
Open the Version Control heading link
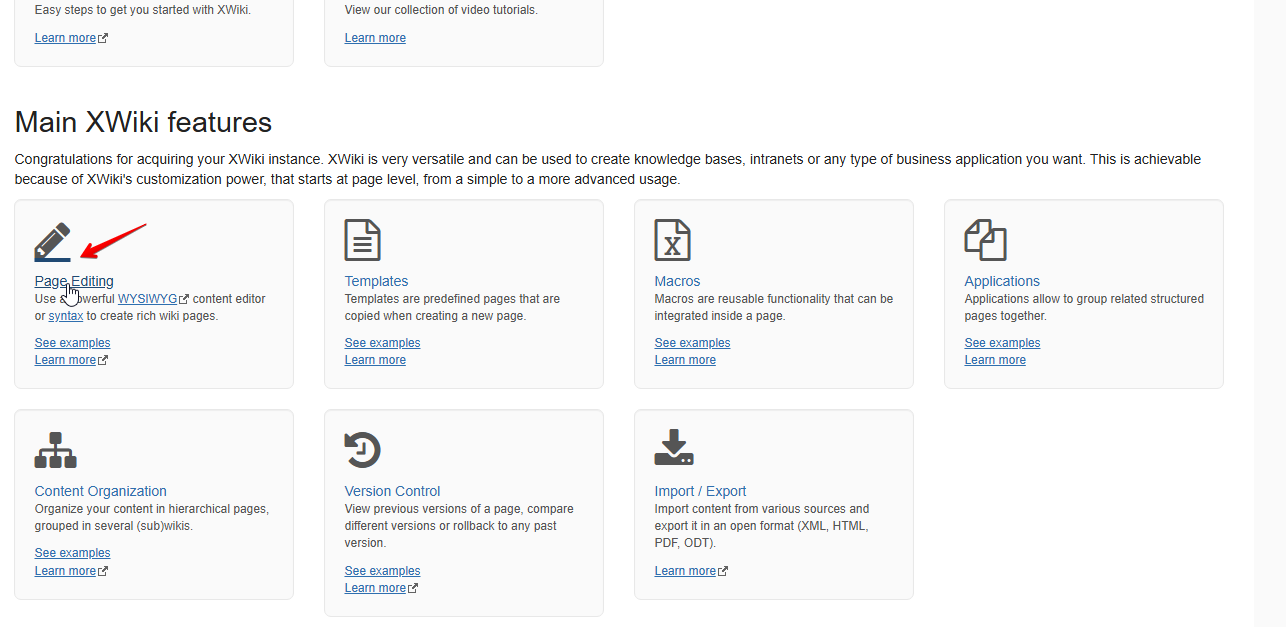392,491
